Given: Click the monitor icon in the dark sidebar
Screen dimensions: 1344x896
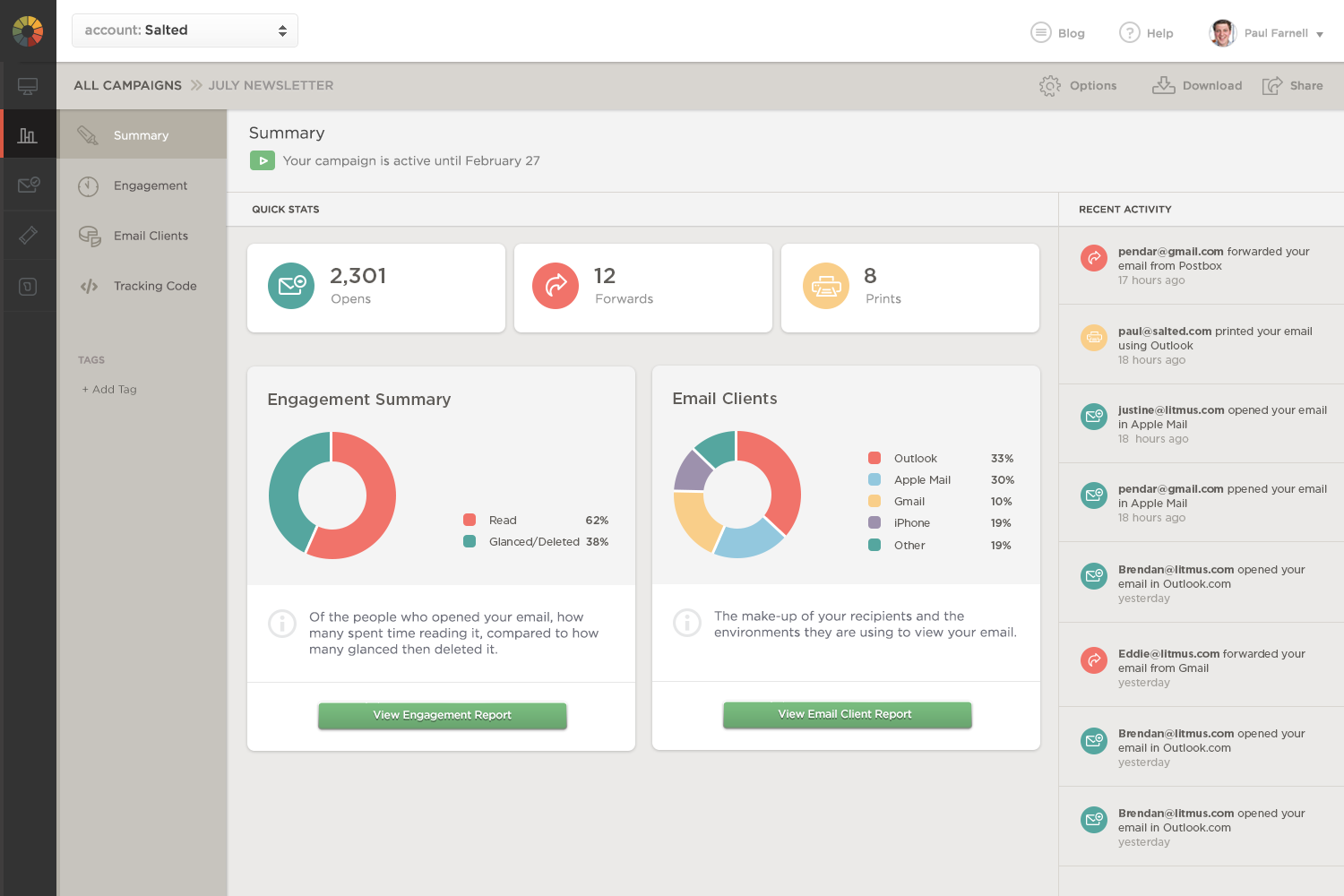Looking at the screenshot, I should point(28,87).
